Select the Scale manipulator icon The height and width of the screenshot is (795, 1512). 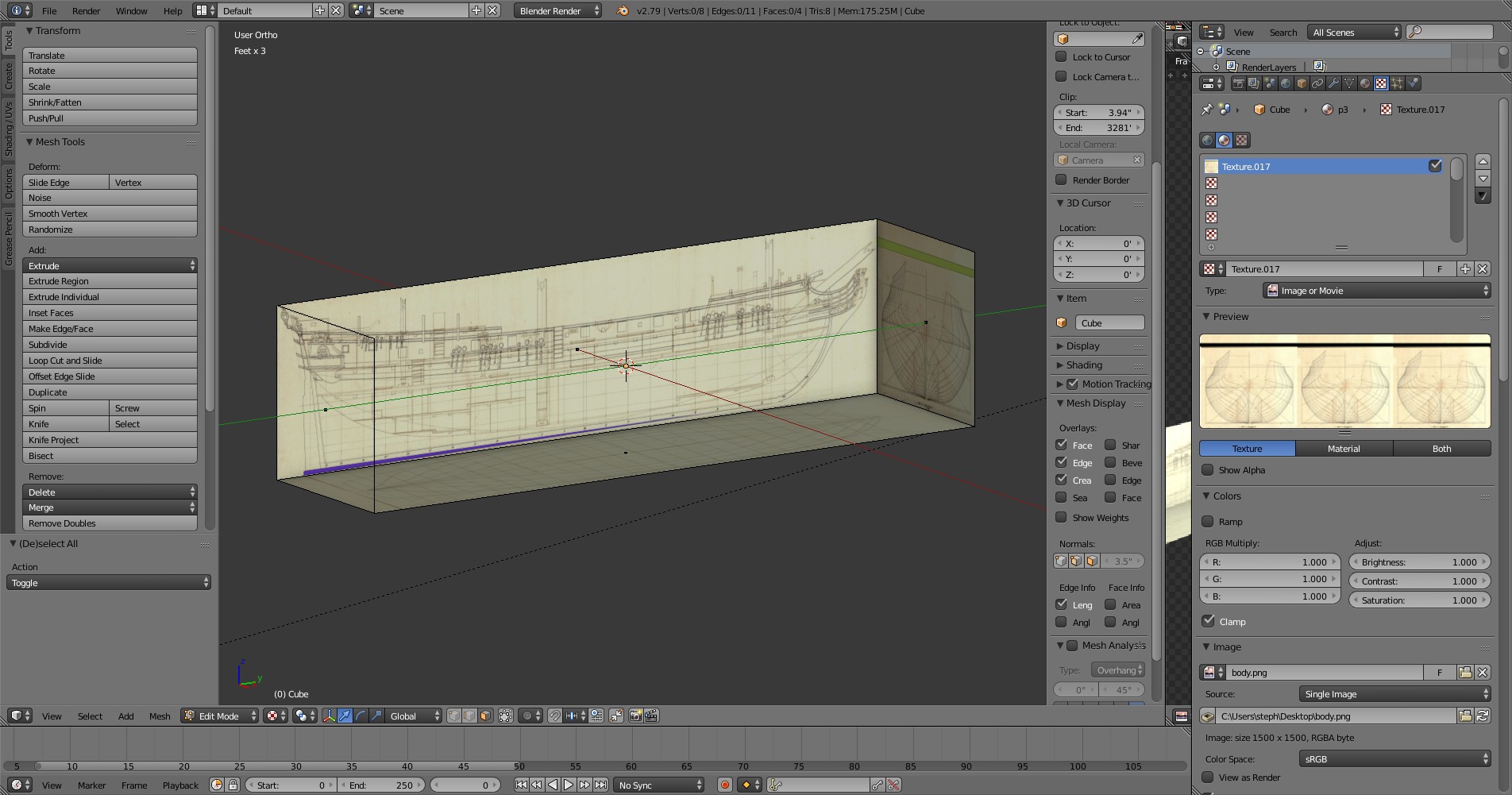(376, 716)
